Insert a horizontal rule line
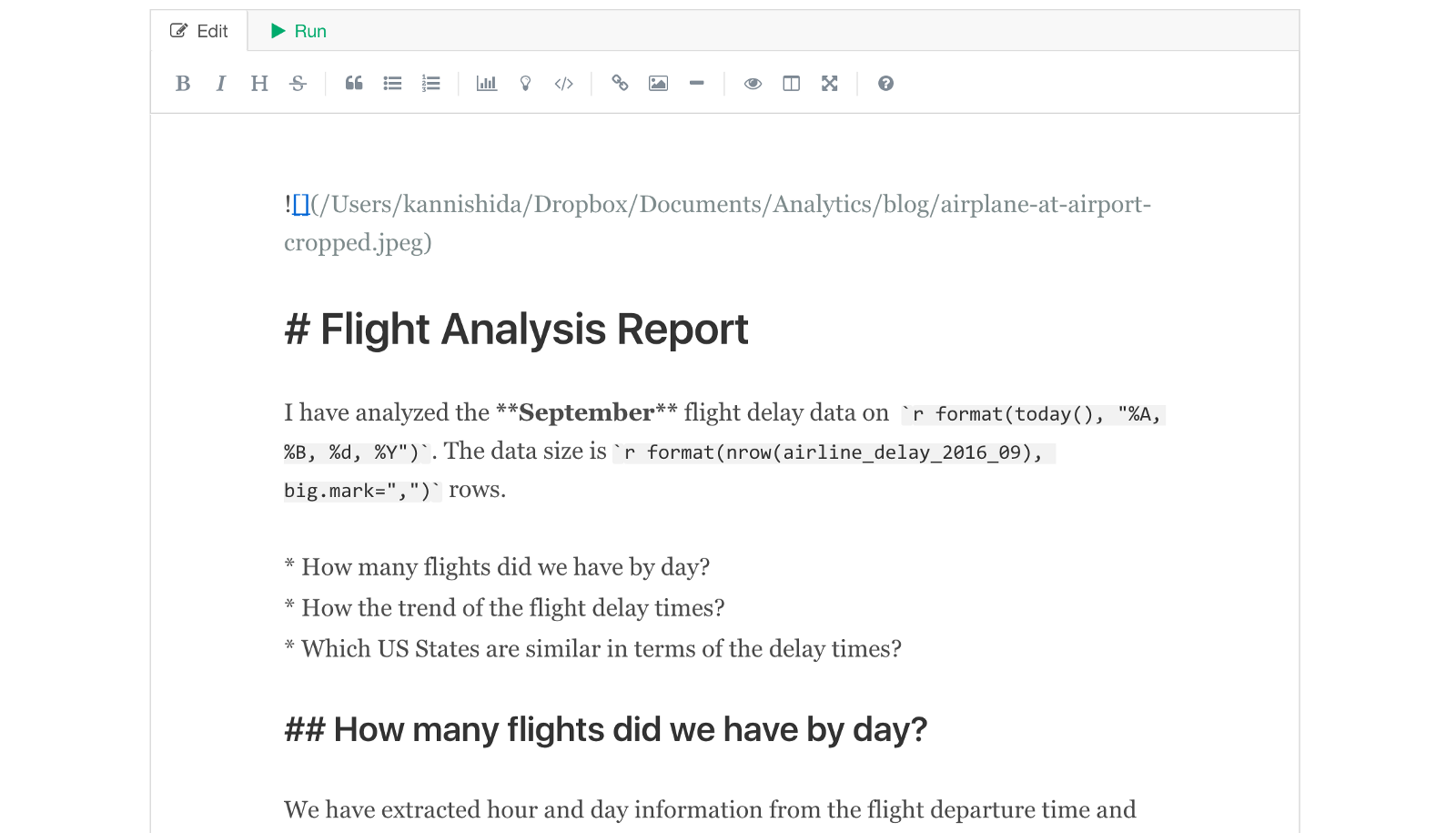The height and width of the screenshot is (833, 1456). click(697, 84)
